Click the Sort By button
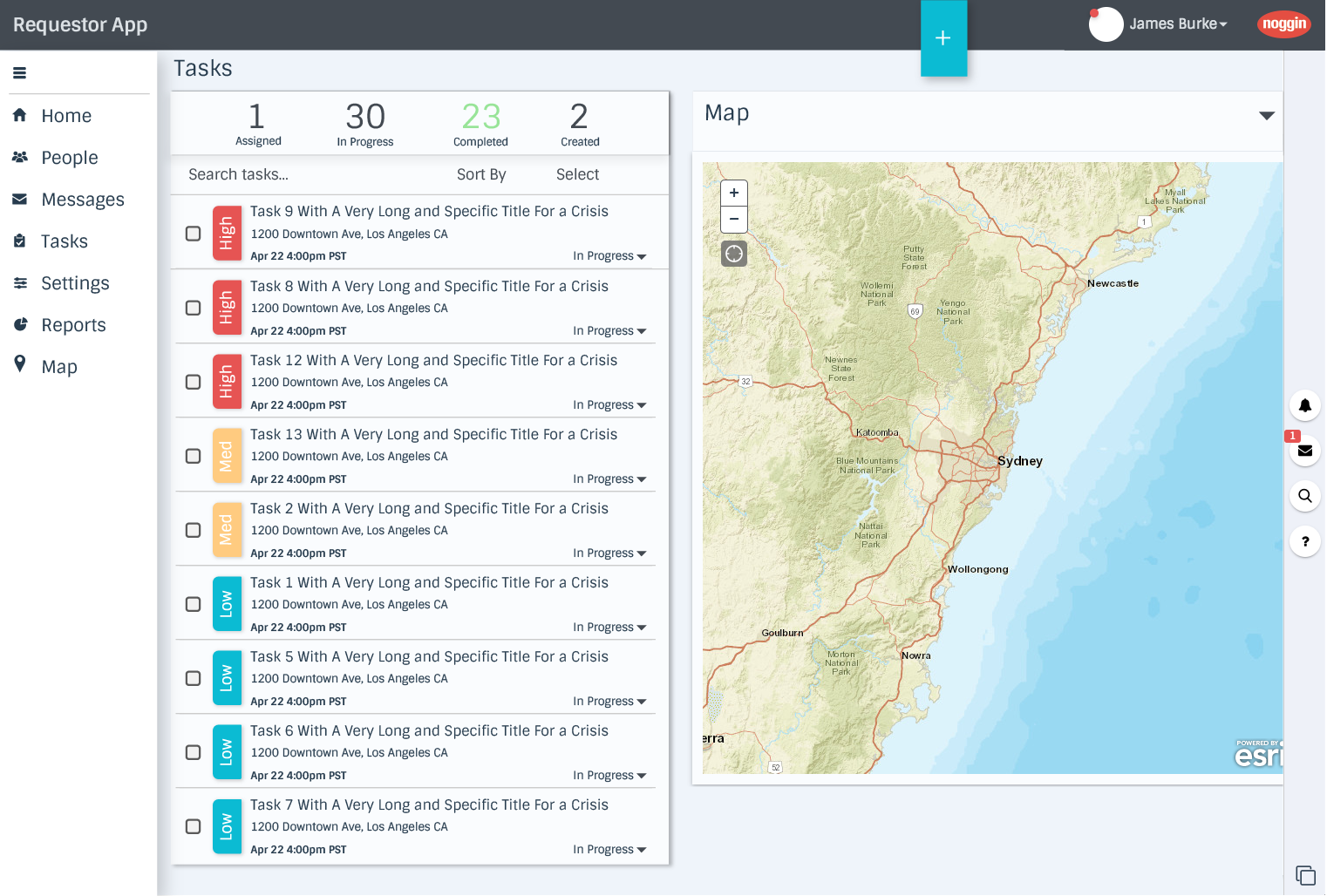This screenshot has height=896, width=1327. tap(481, 174)
